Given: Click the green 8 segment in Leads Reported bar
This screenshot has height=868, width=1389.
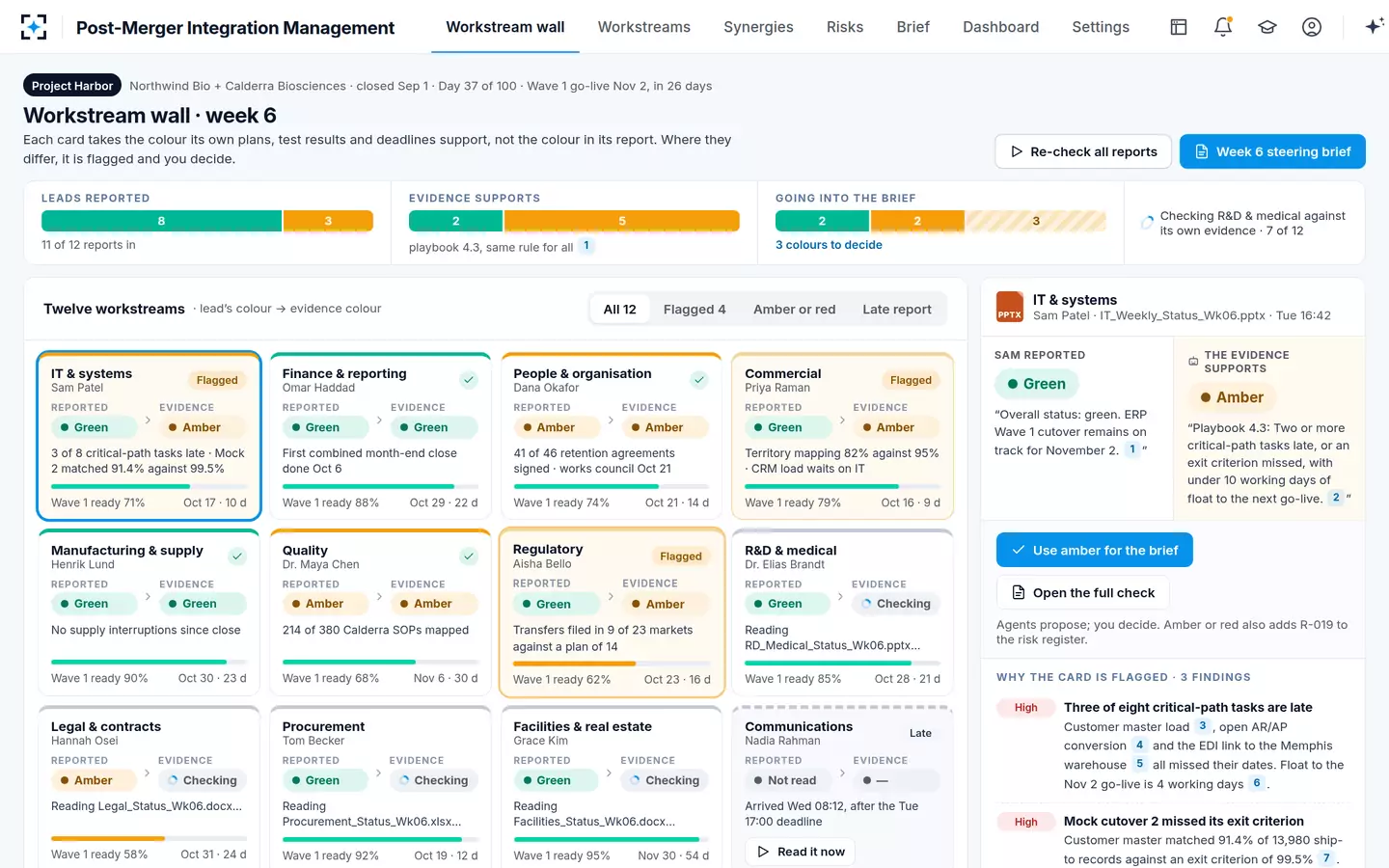Looking at the screenshot, I should [x=161, y=221].
